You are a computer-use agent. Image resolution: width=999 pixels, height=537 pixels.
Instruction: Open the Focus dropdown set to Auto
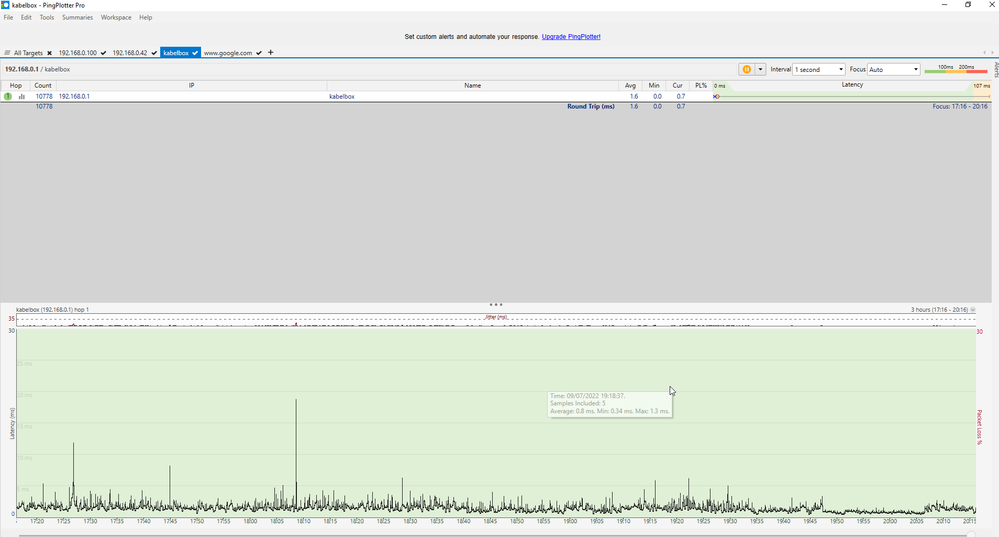click(x=894, y=70)
